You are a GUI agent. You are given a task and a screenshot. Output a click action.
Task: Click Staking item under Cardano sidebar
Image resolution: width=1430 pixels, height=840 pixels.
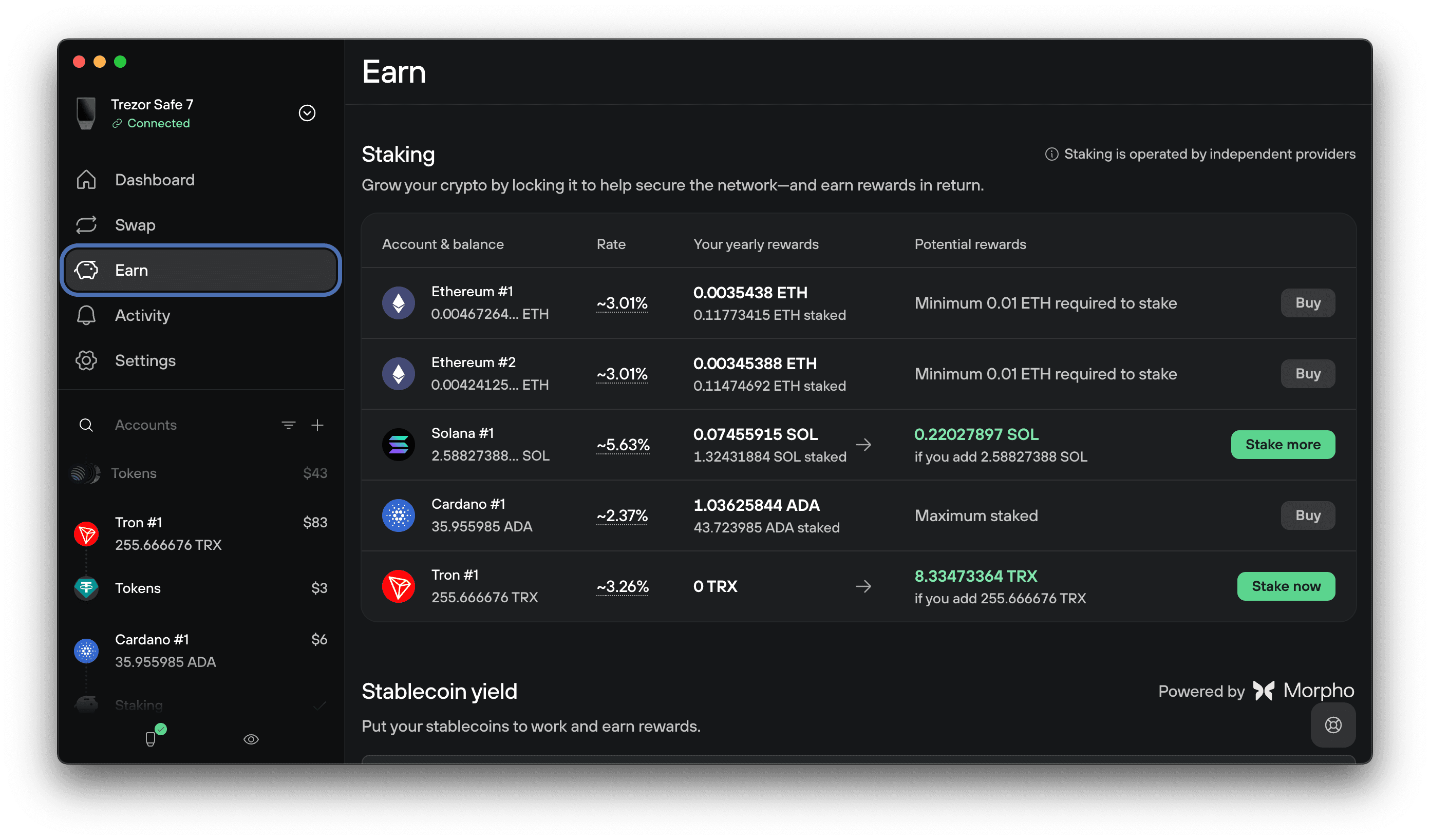tap(201, 705)
